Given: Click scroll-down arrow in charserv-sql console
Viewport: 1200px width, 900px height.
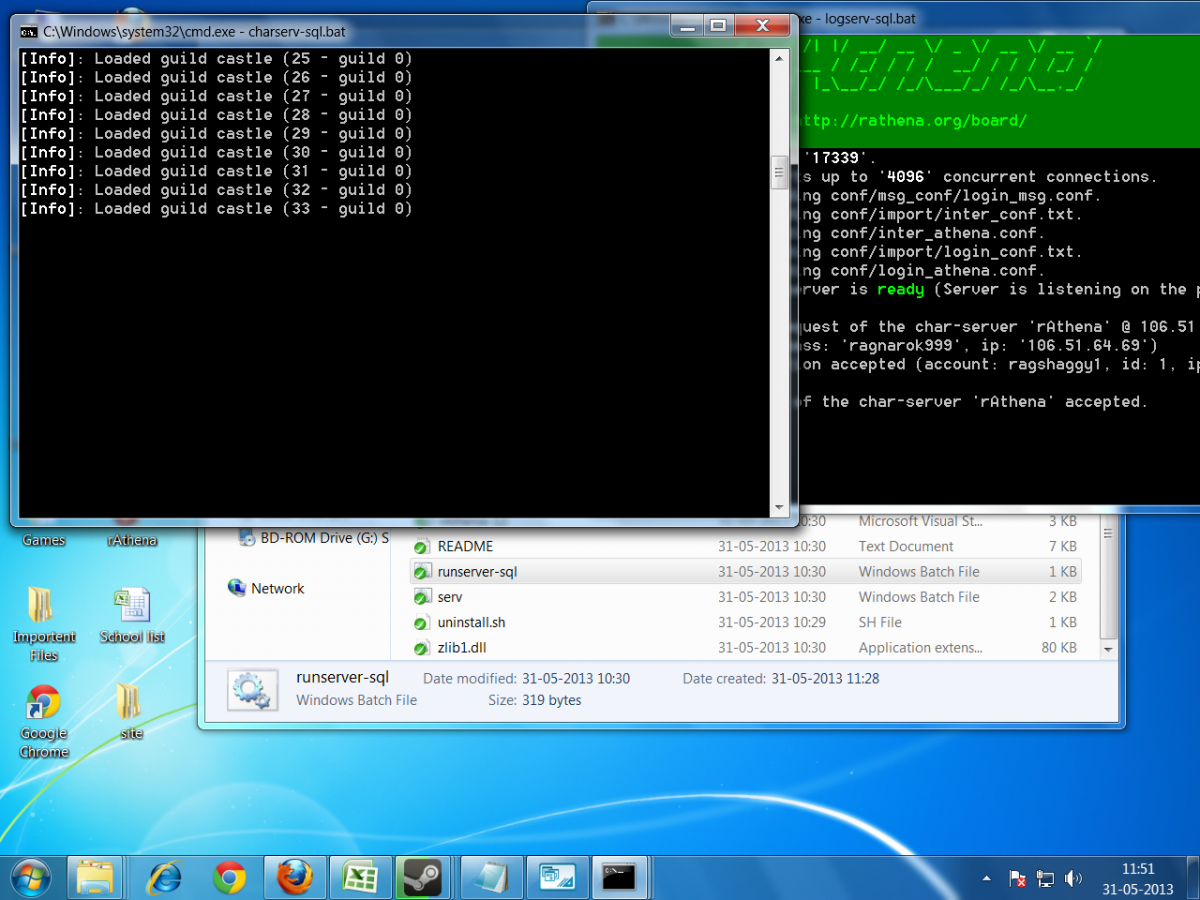Looking at the screenshot, I should pos(779,509).
